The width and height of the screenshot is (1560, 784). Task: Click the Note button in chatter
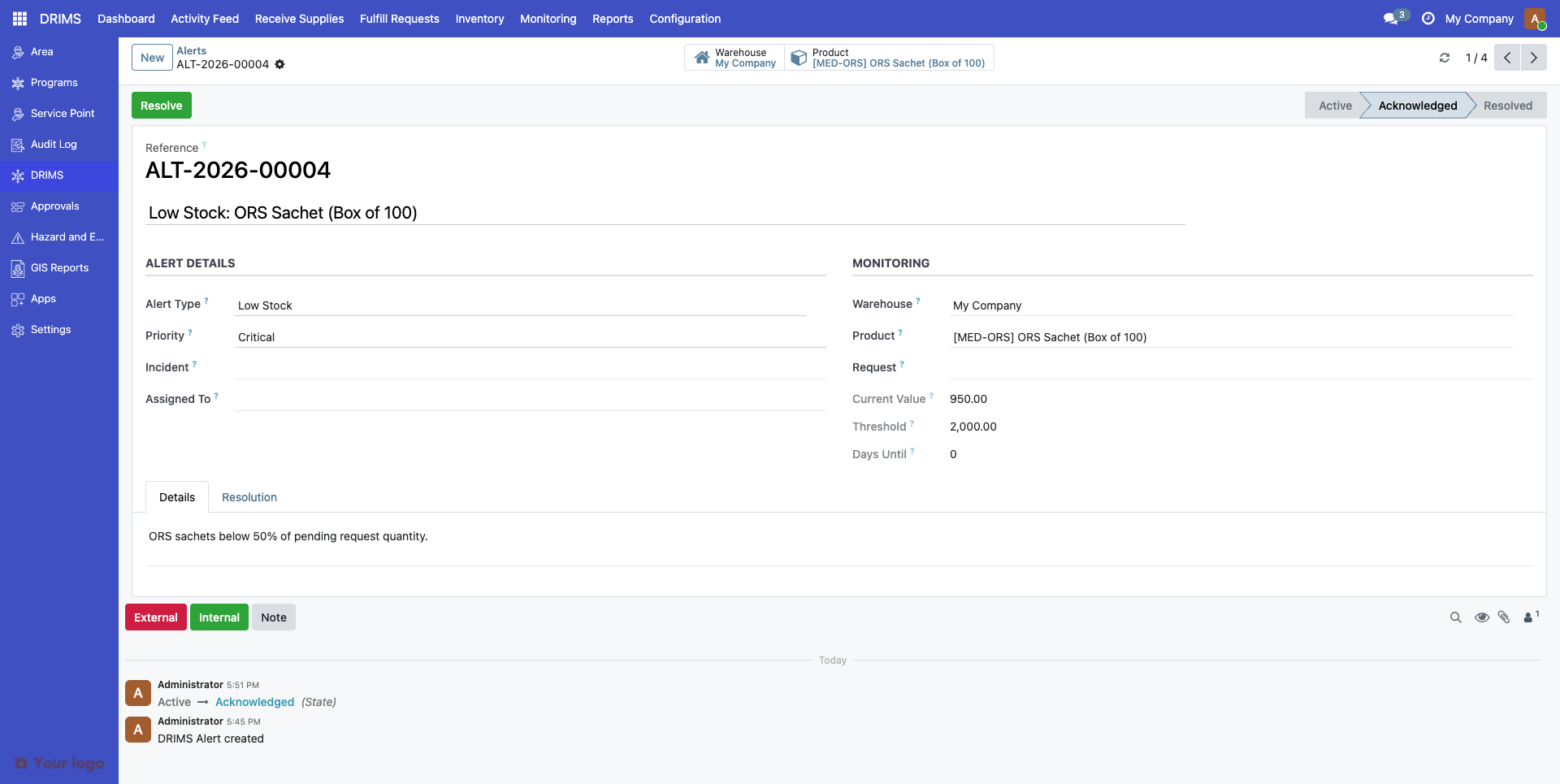[274, 617]
